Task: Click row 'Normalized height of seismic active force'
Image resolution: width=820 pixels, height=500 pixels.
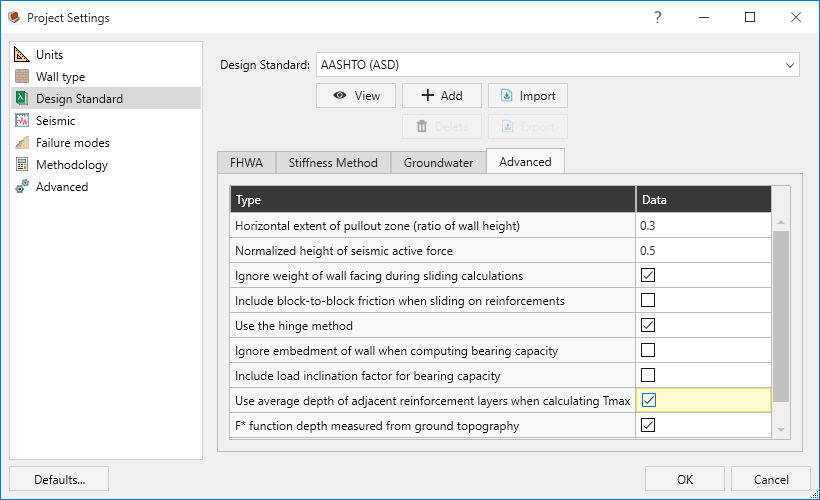Action: coord(432,251)
